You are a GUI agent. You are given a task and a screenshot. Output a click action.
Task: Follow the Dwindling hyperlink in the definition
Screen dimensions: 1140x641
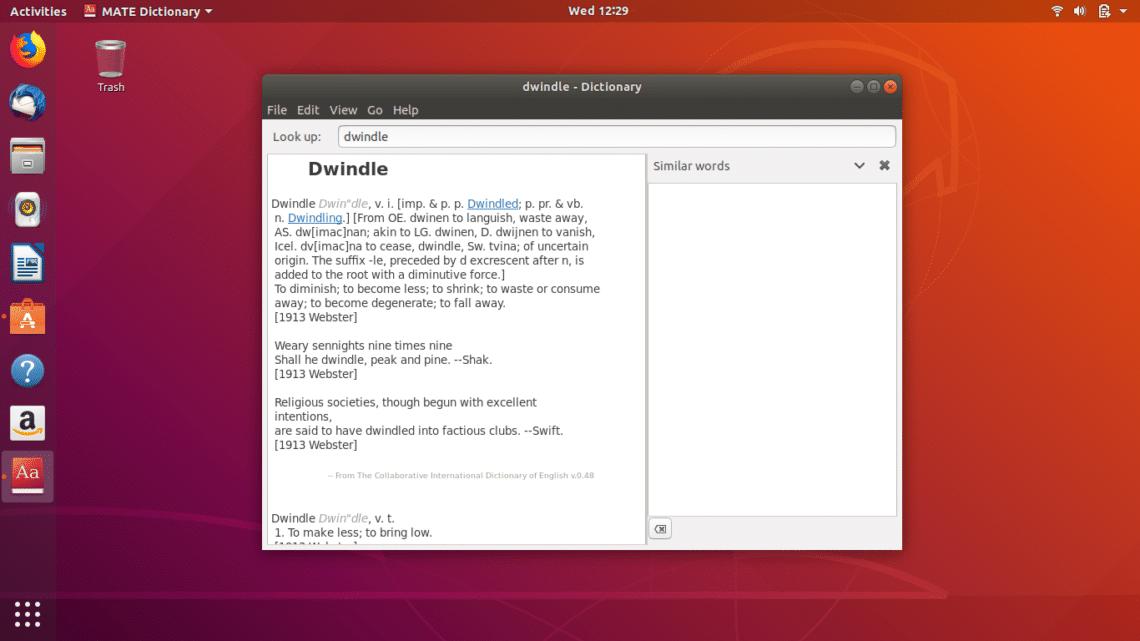click(x=316, y=217)
